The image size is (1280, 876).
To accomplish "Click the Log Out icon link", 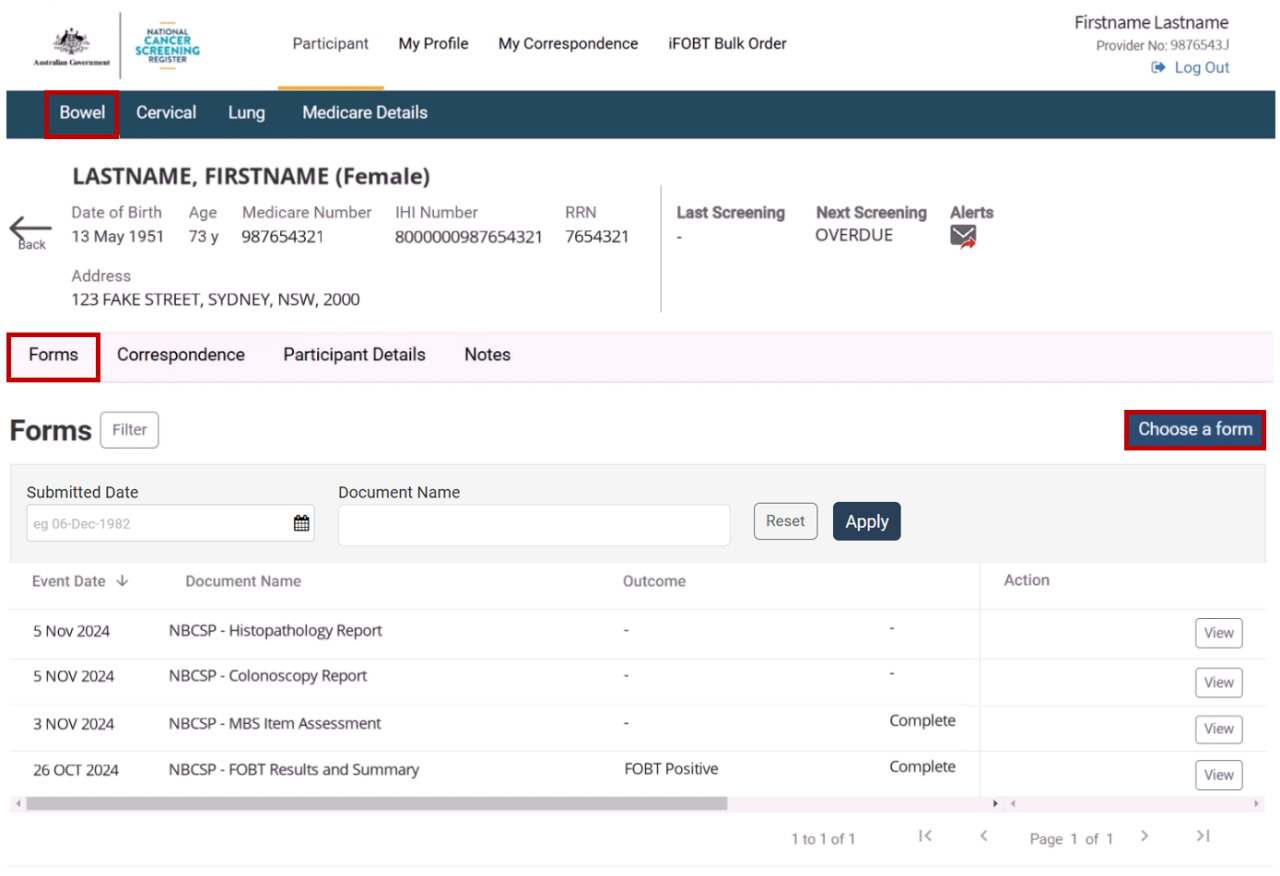I will click(1190, 68).
